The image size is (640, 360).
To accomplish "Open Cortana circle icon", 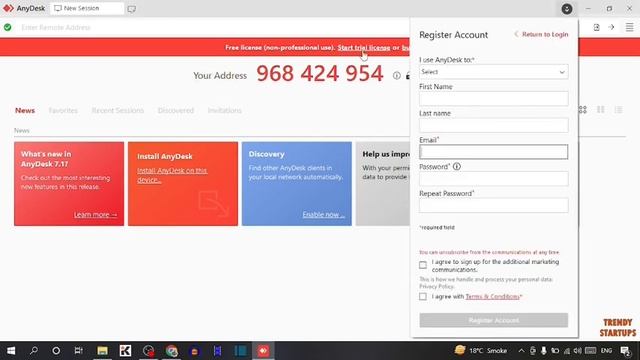I will [x=56, y=351].
